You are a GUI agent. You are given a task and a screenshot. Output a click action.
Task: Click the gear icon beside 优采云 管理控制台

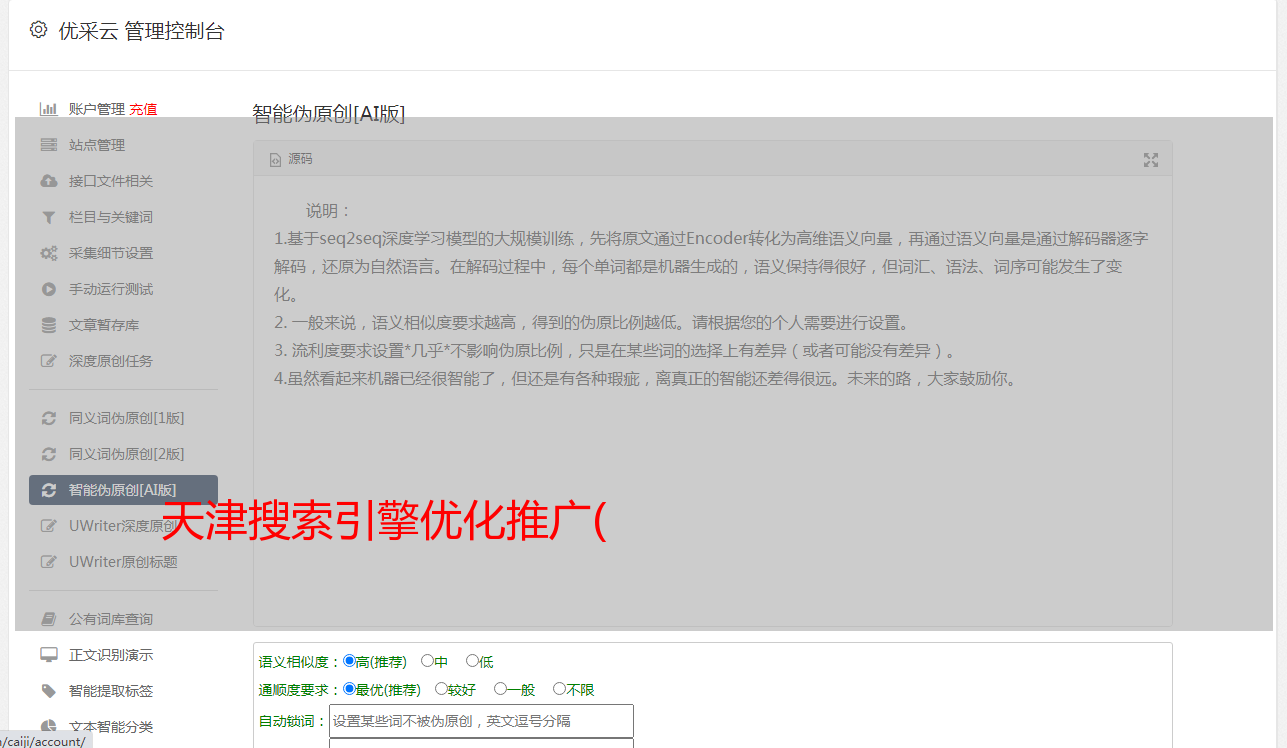38,30
